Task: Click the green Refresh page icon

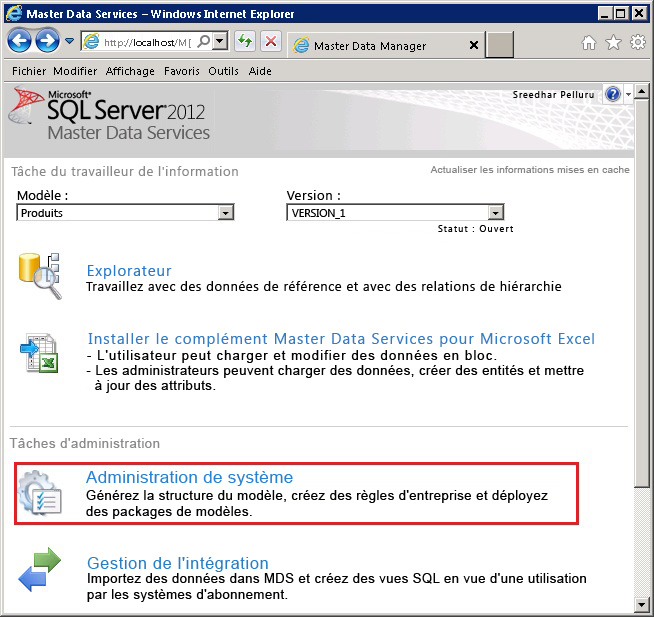Action: [245, 41]
